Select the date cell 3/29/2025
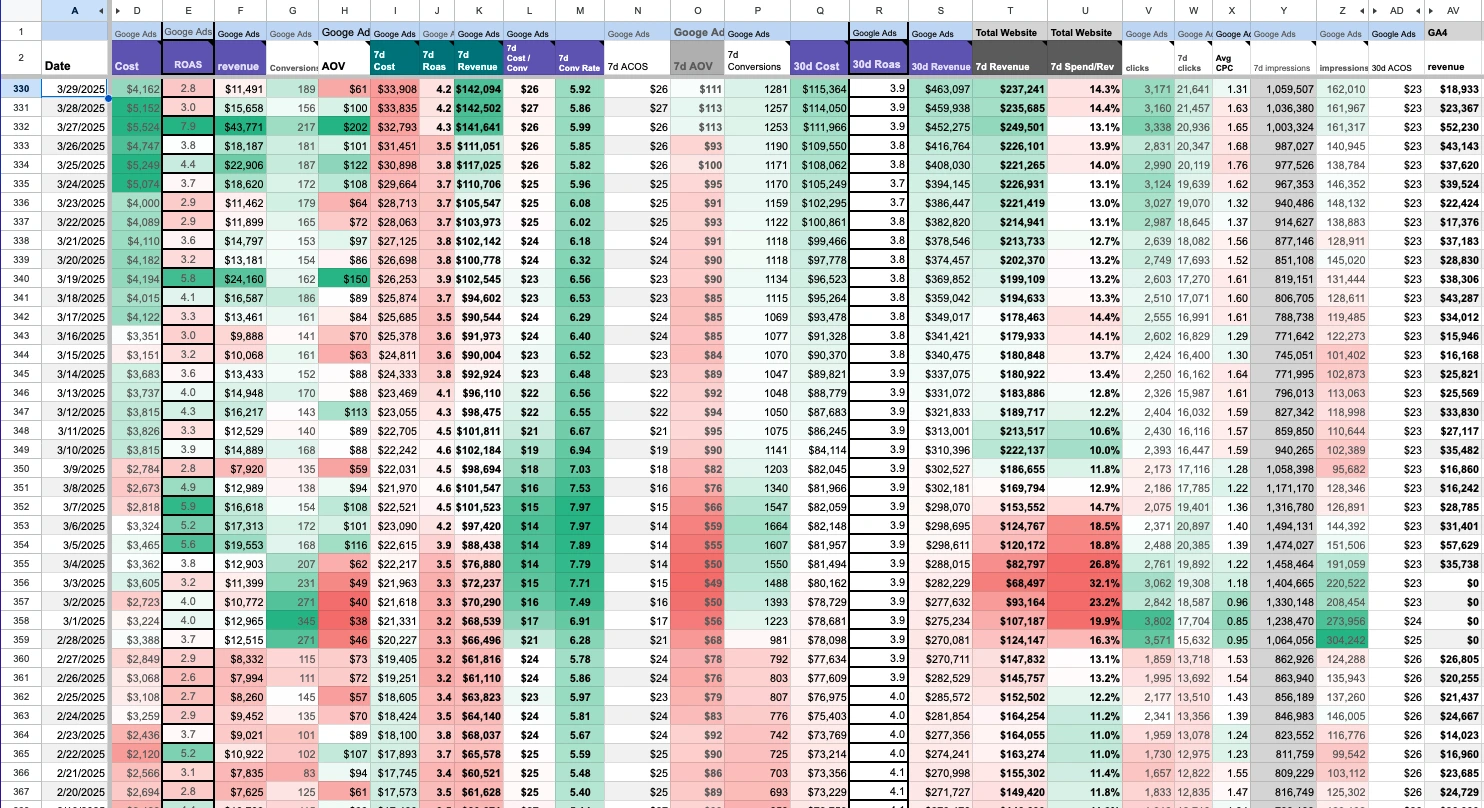1484x808 pixels. point(75,89)
